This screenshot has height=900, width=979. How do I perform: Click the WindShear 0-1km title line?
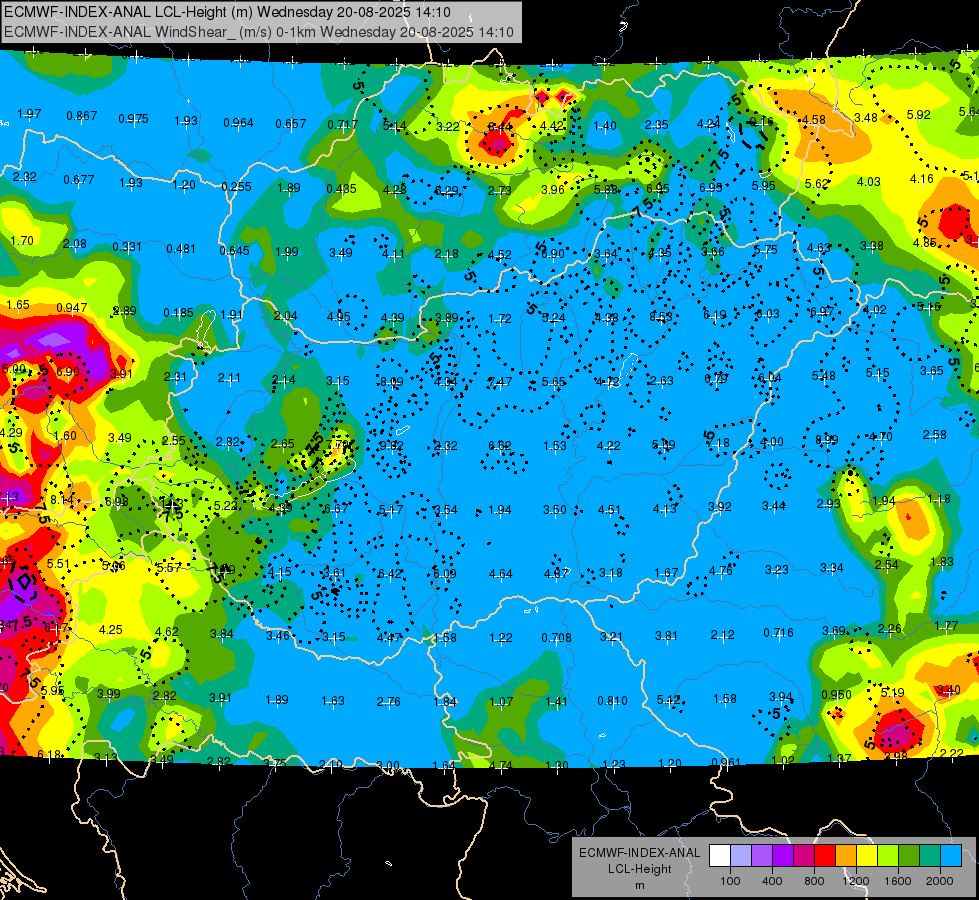coord(258,32)
